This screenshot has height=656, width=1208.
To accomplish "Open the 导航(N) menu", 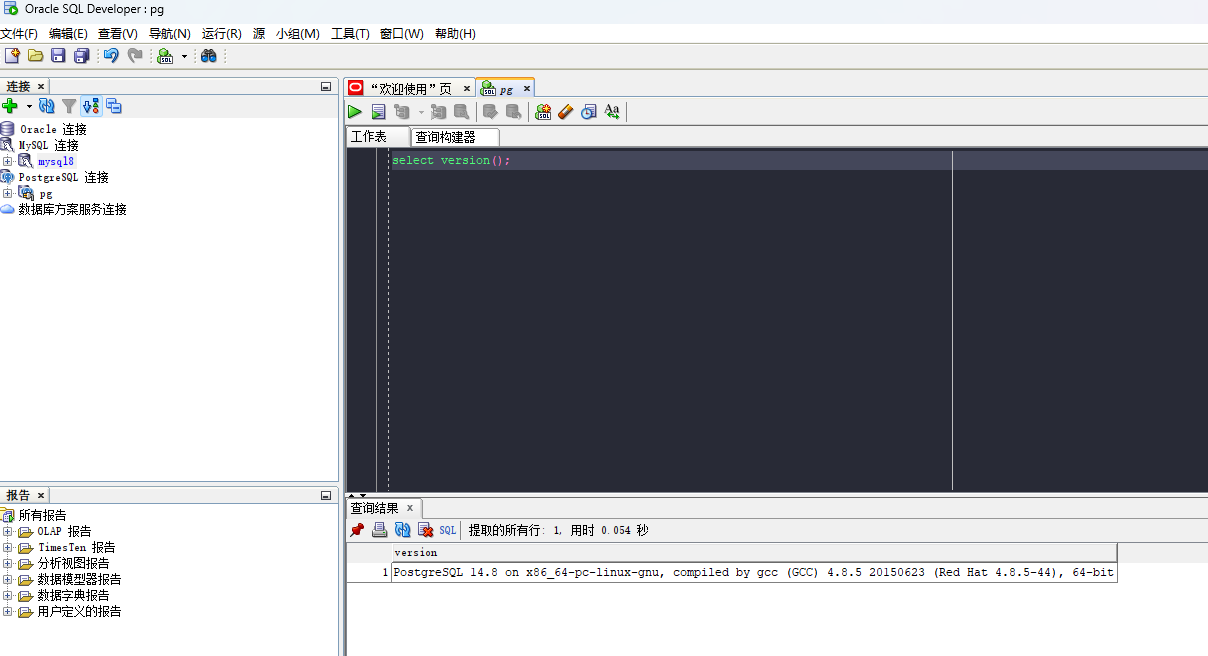I will (170, 34).
